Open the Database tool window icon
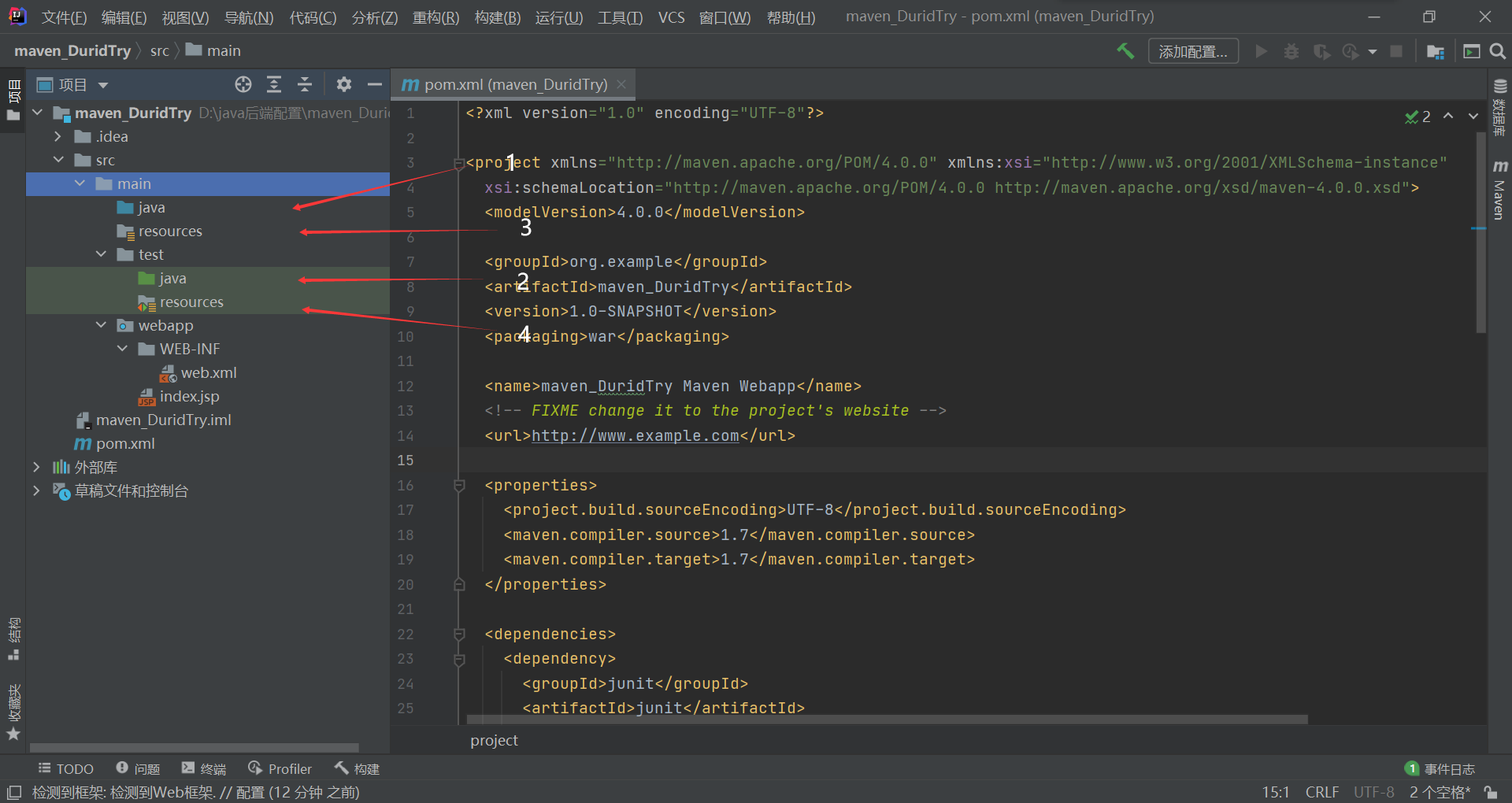The height and width of the screenshot is (803, 1512). (x=1500, y=88)
